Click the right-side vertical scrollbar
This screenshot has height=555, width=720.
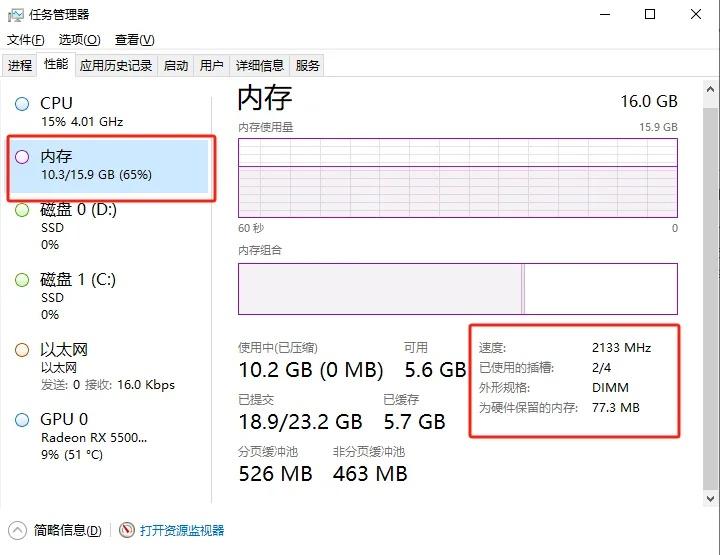coord(710,300)
